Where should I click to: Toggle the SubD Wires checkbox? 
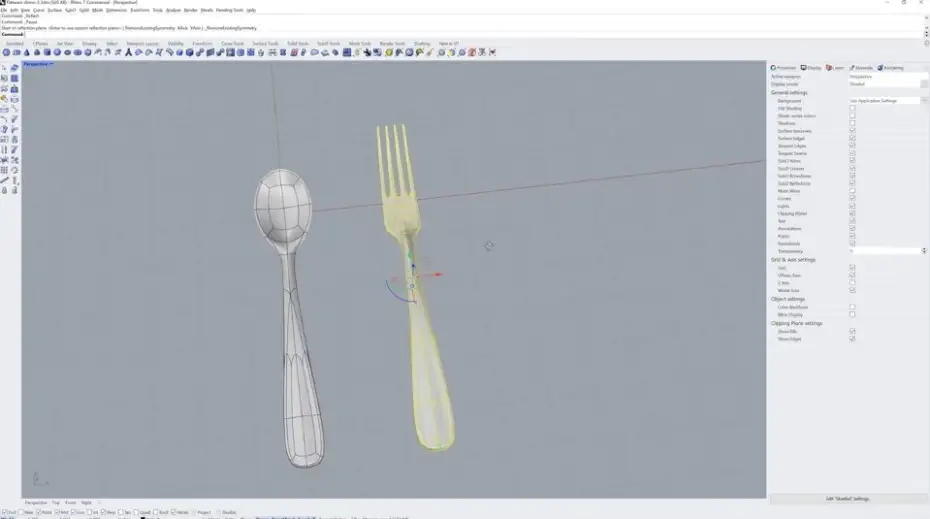tap(852, 161)
